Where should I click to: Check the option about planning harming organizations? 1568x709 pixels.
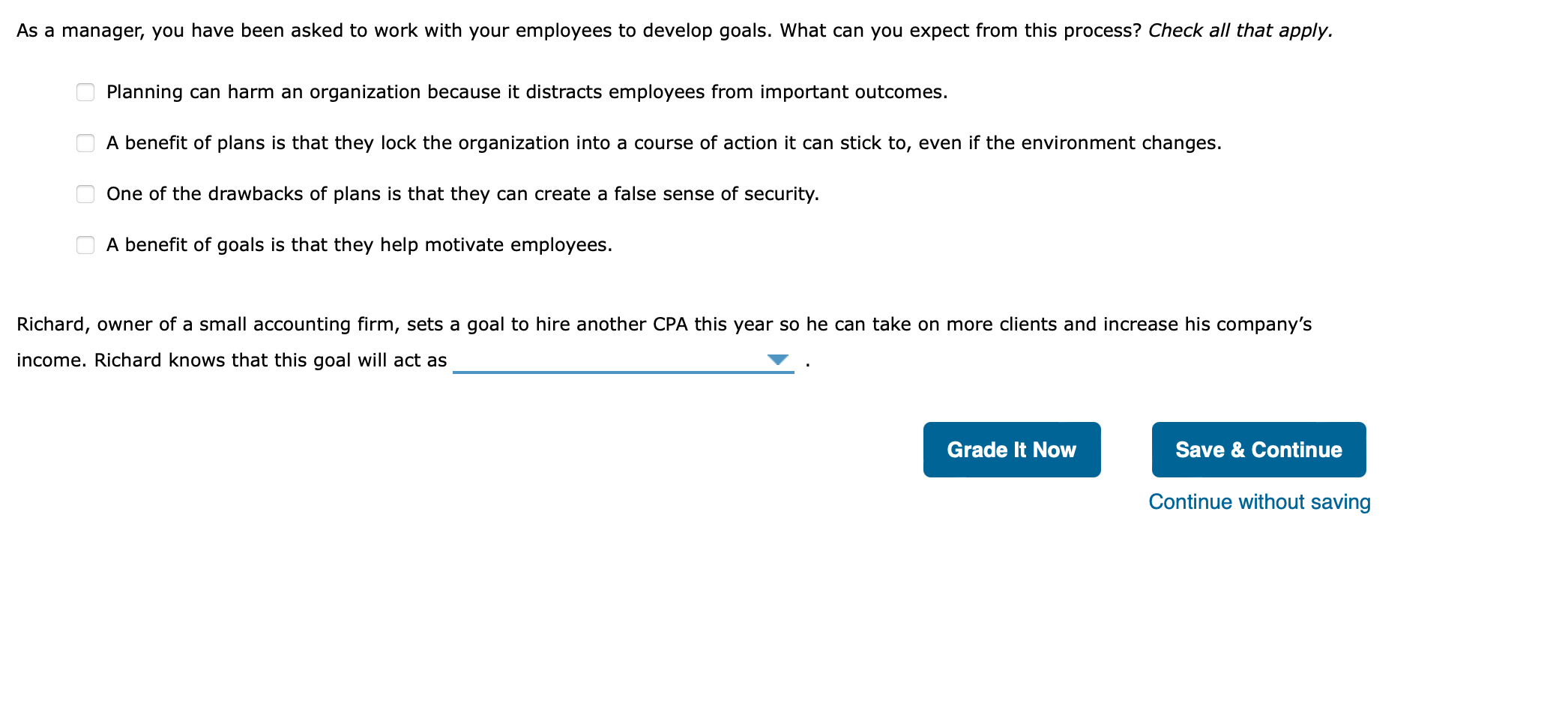[x=85, y=92]
